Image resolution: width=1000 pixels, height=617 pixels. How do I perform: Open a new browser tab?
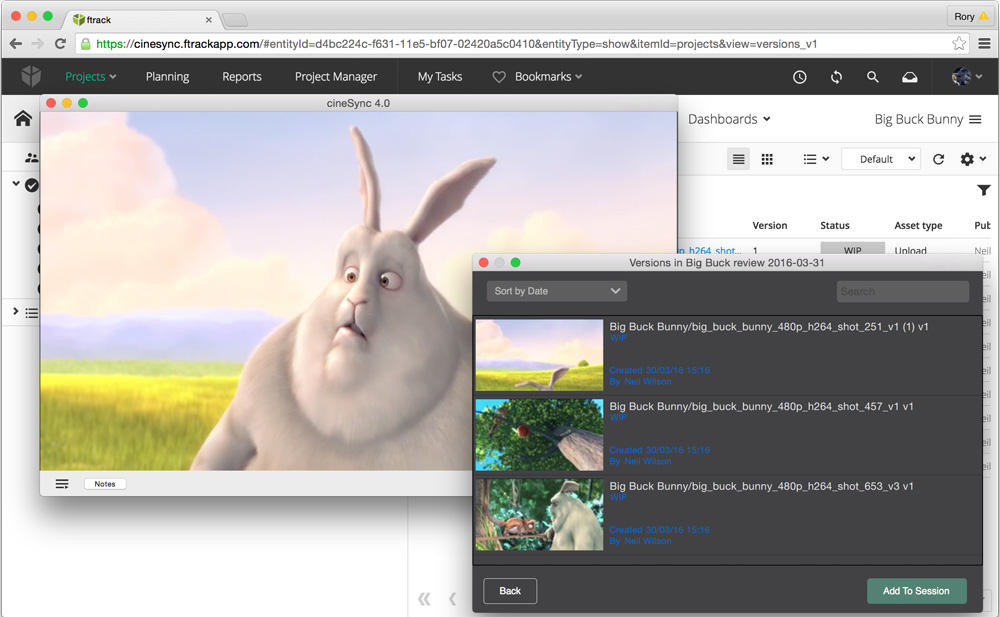tap(235, 20)
